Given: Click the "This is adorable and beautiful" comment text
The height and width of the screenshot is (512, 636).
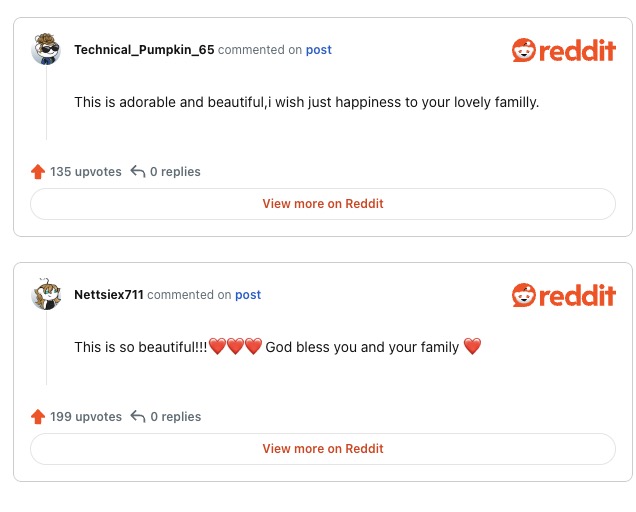Looking at the screenshot, I should click(306, 102).
